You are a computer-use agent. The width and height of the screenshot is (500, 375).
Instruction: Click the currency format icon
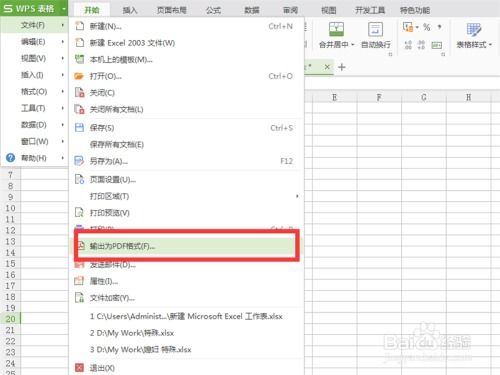pyautogui.click(x=408, y=27)
